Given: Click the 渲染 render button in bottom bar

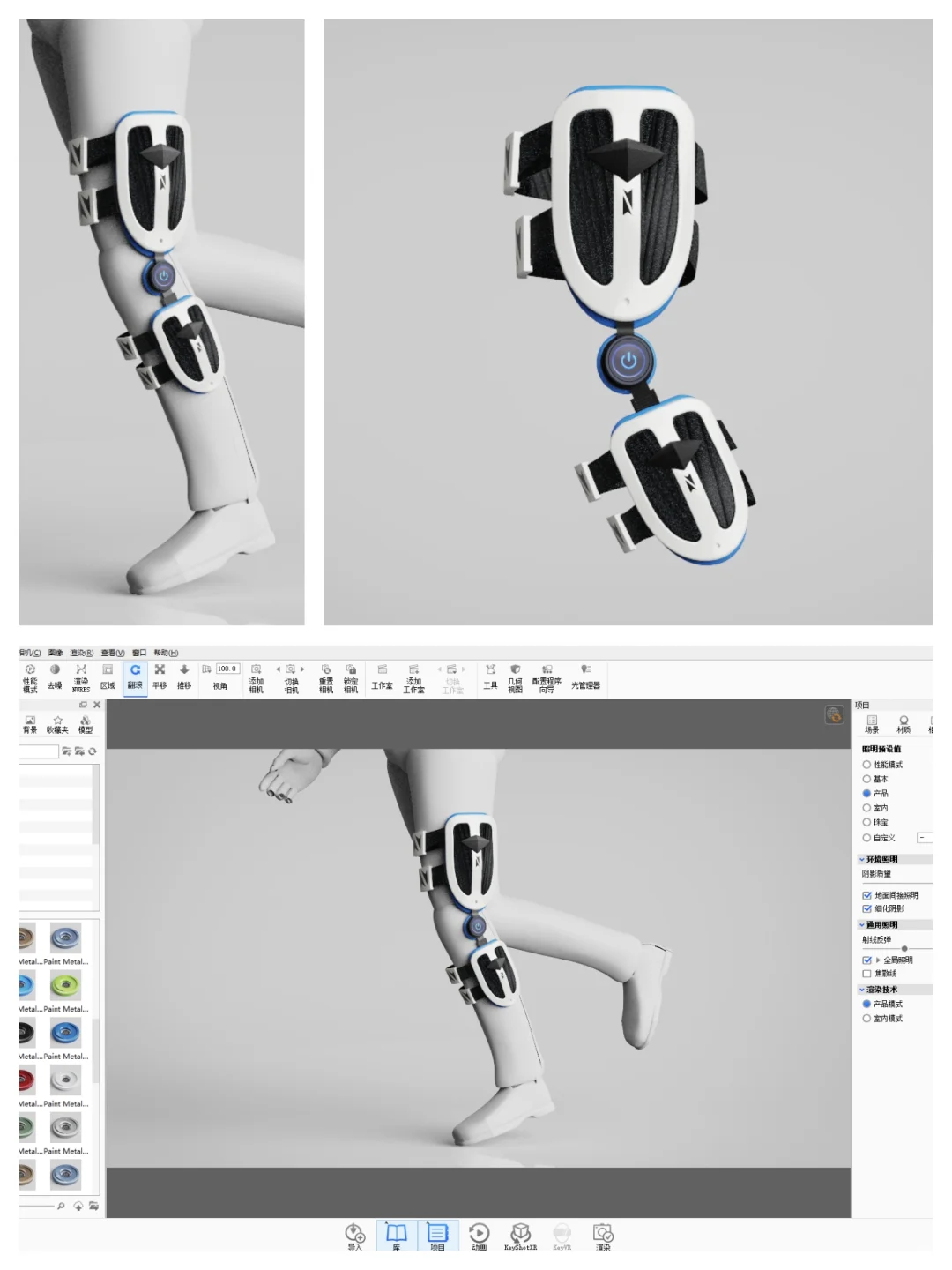Looking at the screenshot, I should 603,1236.
